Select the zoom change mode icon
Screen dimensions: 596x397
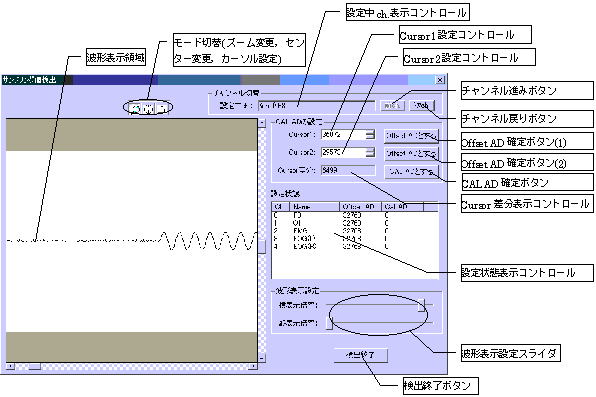(135, 108)
